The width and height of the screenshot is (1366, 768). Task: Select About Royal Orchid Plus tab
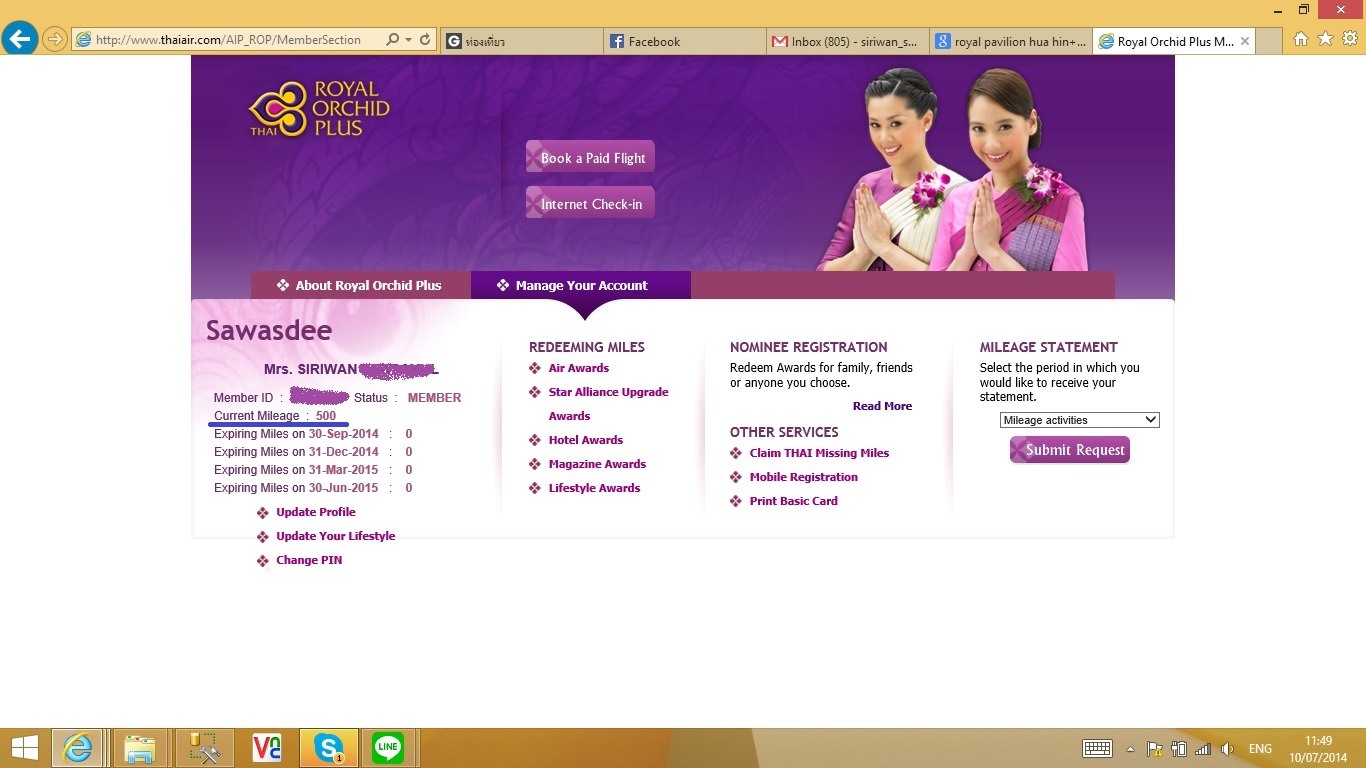[360, 285]
